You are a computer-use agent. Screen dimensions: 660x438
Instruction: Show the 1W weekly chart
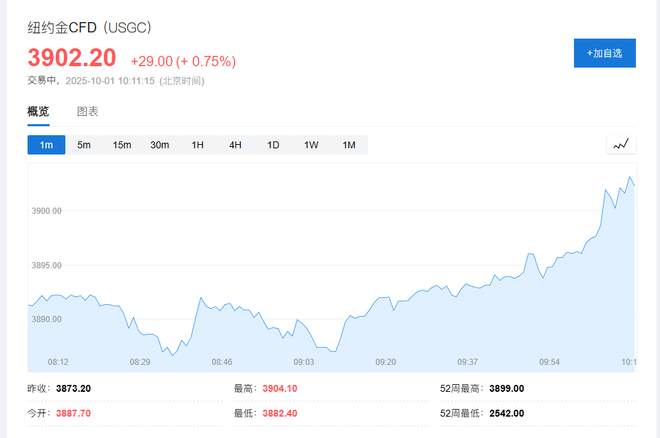(311, 145)
